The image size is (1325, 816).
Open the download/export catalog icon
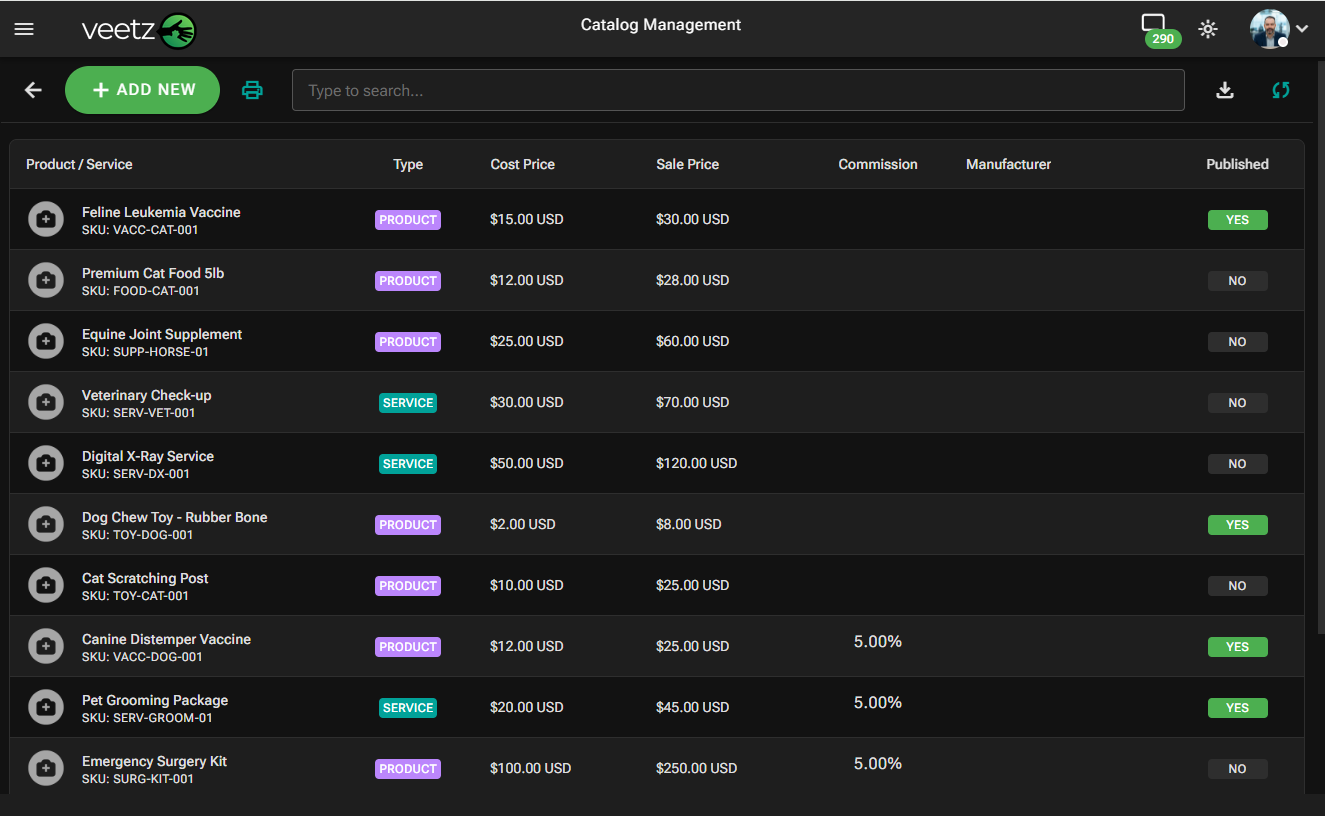tap(1224, 90)
